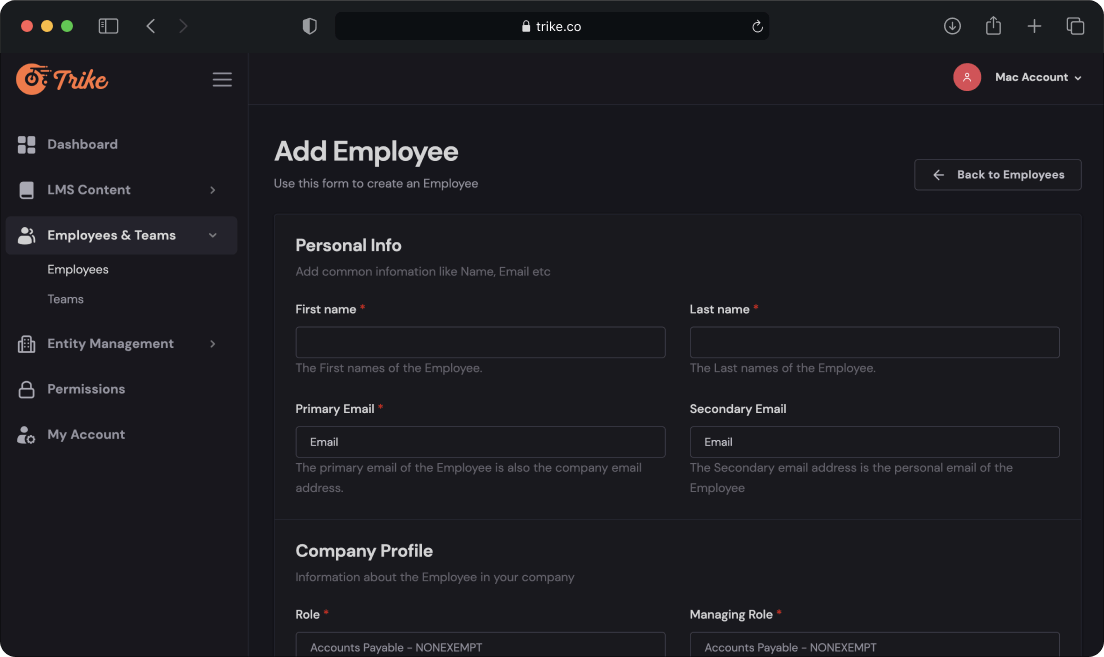Screen dimensions: 1104x657
Task: Click the Trike logo
Action: point(62,79)
